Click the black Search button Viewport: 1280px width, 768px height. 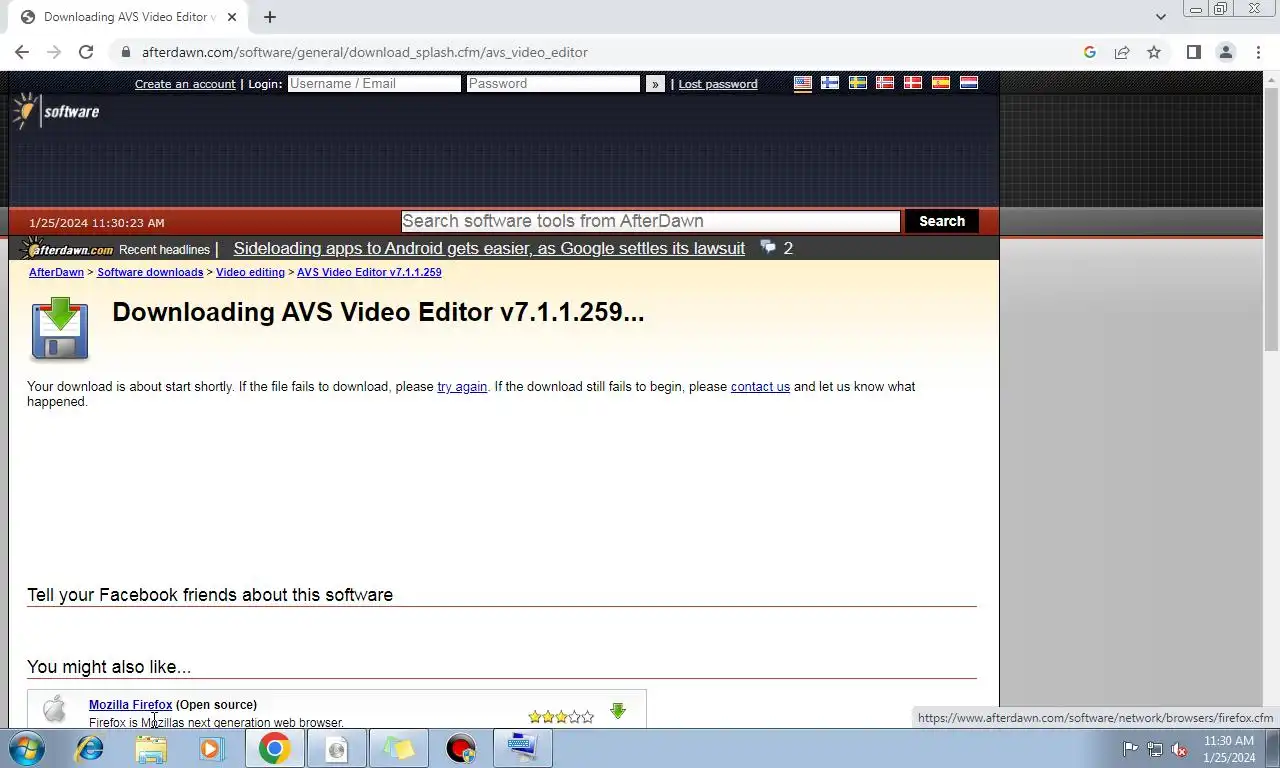point(942,221)
